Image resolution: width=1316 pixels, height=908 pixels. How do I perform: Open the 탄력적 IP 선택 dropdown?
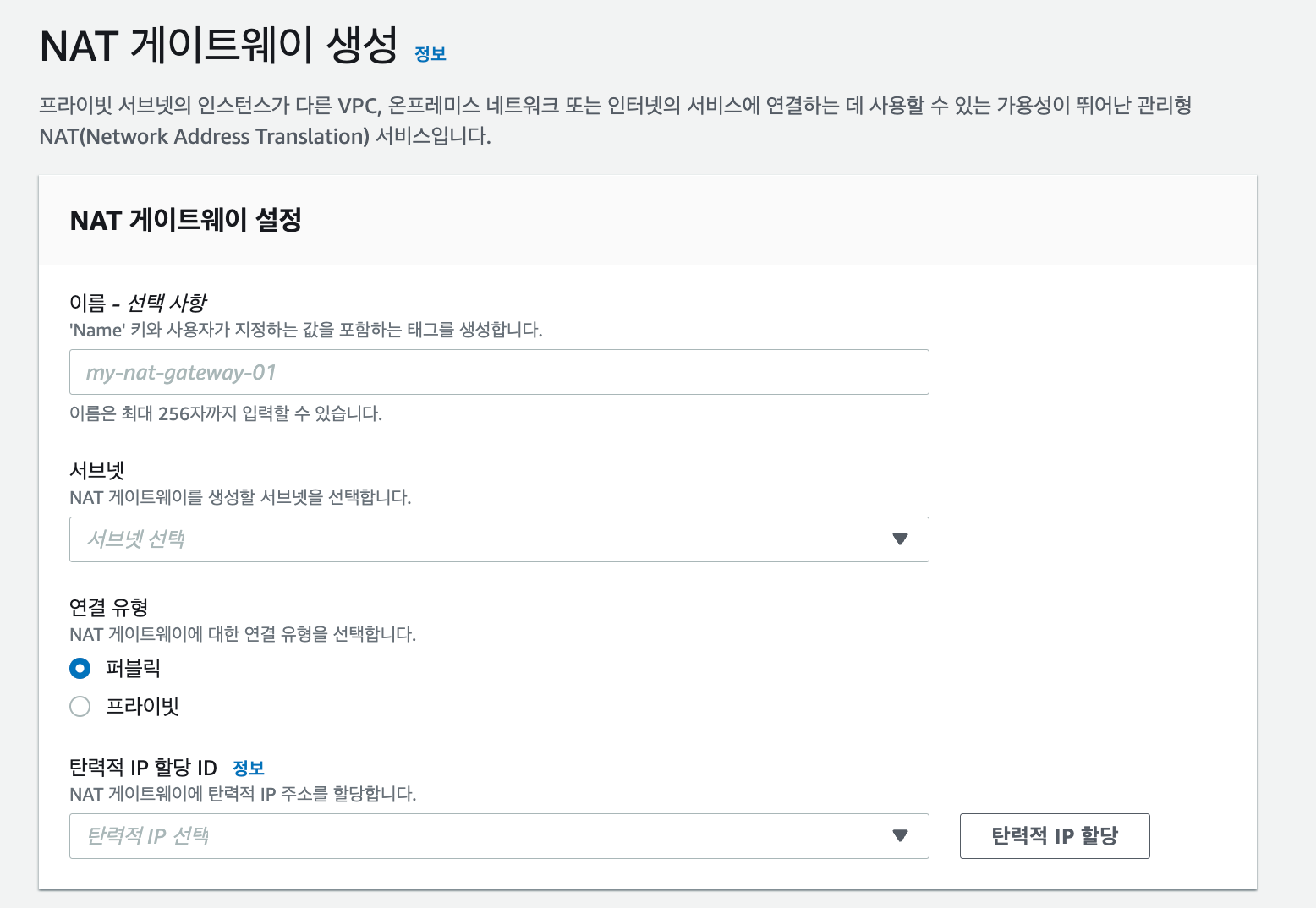tap(498, 836)
